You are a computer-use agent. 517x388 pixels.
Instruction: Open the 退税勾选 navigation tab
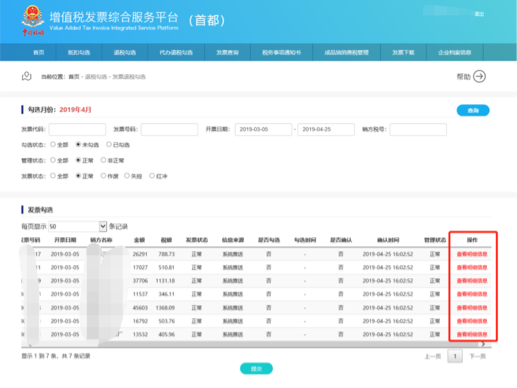(125, 52)
